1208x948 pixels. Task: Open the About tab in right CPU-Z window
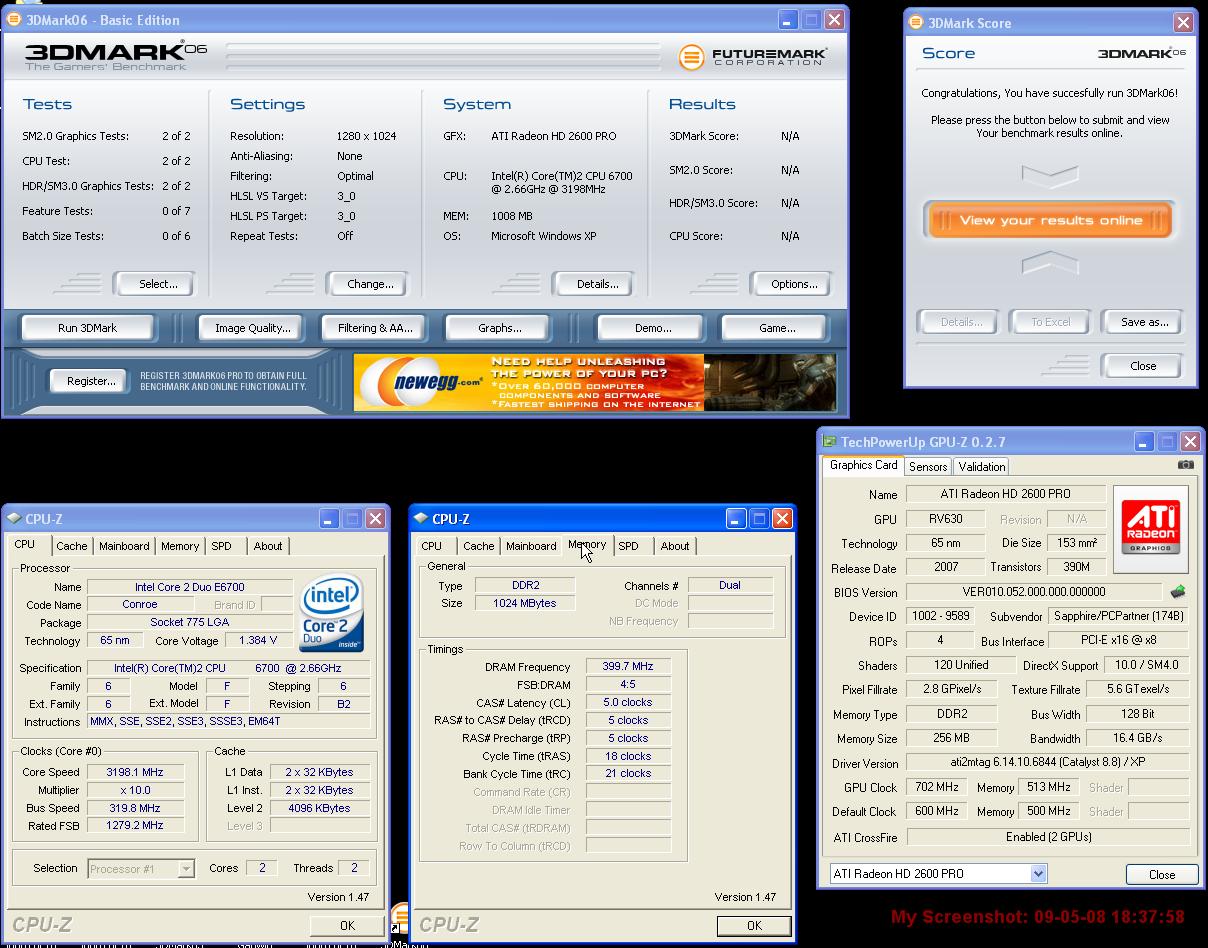coord(675,546)
